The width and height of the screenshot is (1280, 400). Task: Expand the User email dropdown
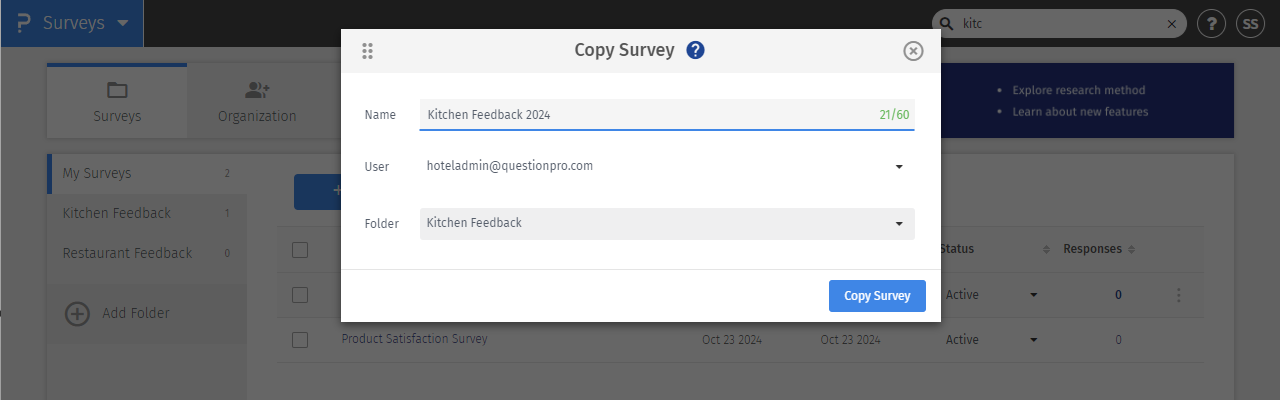click(898, 167)
